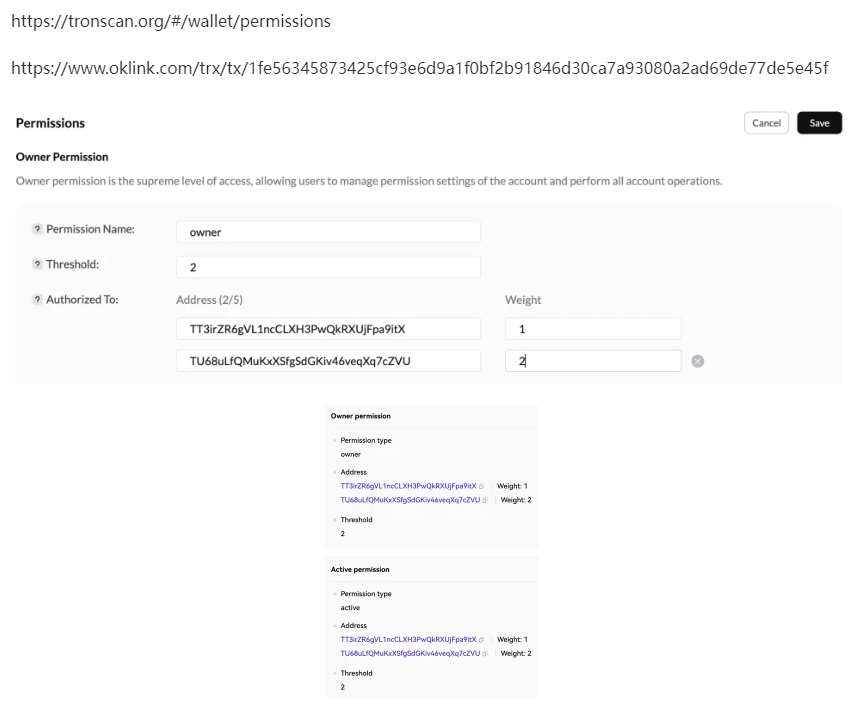Click the Authorized To help icon
Screen dimensions: 858x705
tap(37, 299)
